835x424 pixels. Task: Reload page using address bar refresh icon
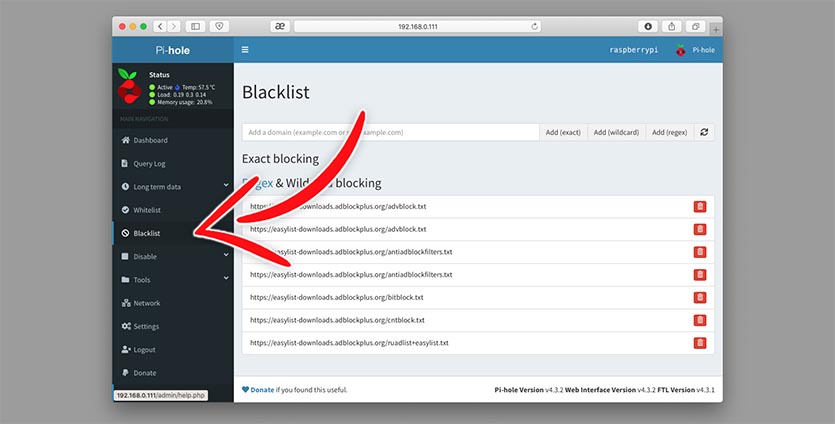535,26
